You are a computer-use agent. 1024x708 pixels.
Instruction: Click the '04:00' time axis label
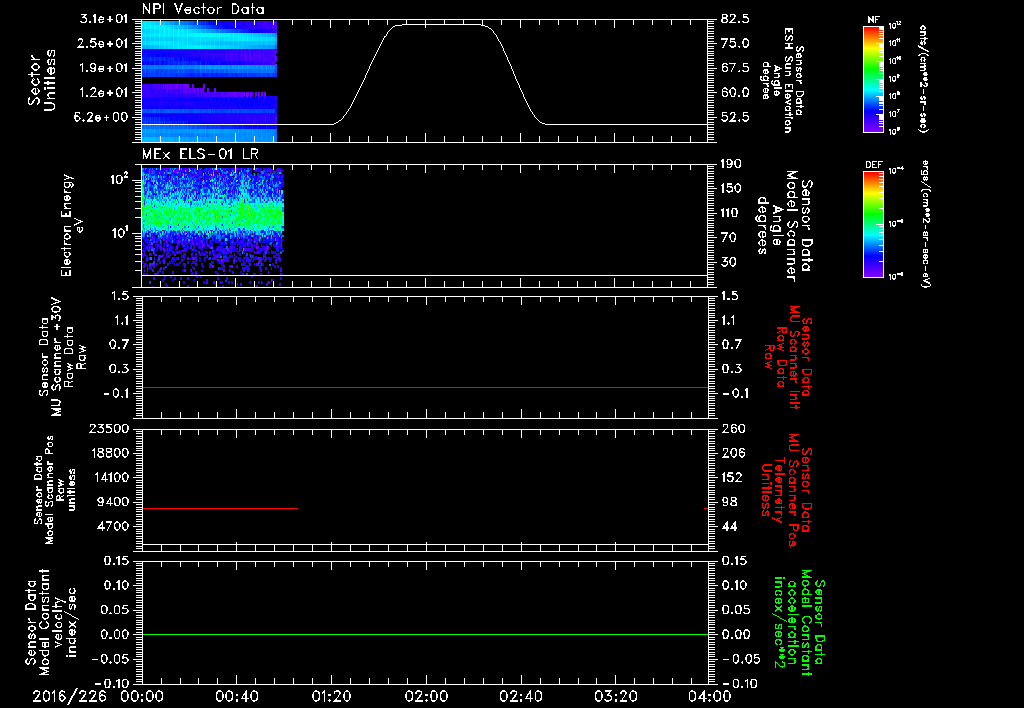pyautogui.click(x=710, y=696)
